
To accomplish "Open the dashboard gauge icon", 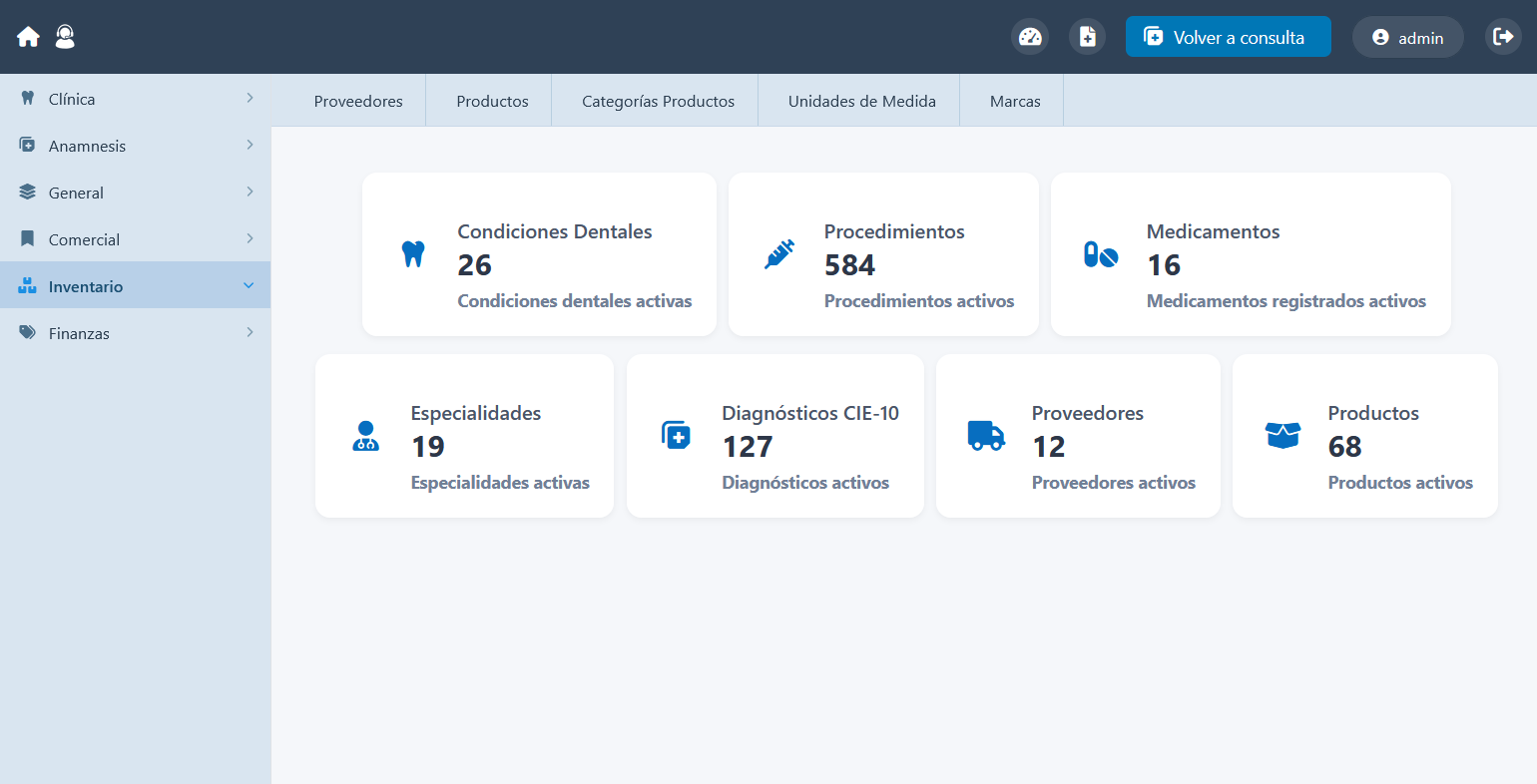I will [x=1030, y=37].
